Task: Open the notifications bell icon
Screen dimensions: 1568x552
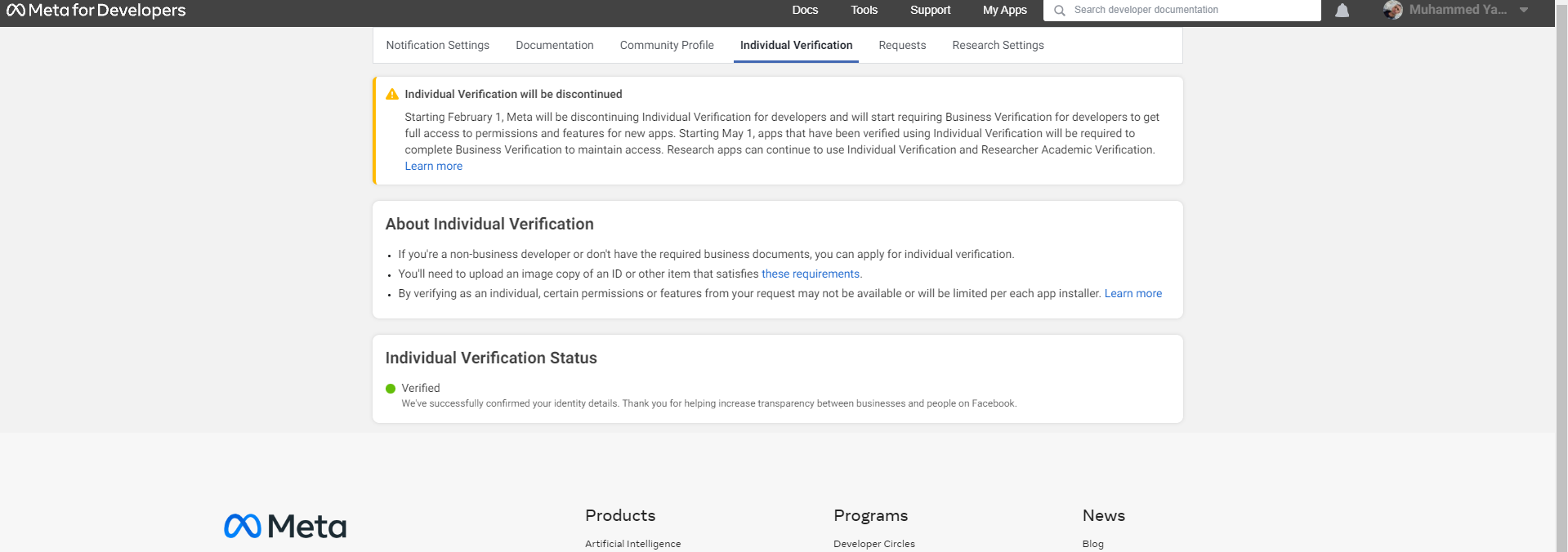Action: click(1342, 11)
